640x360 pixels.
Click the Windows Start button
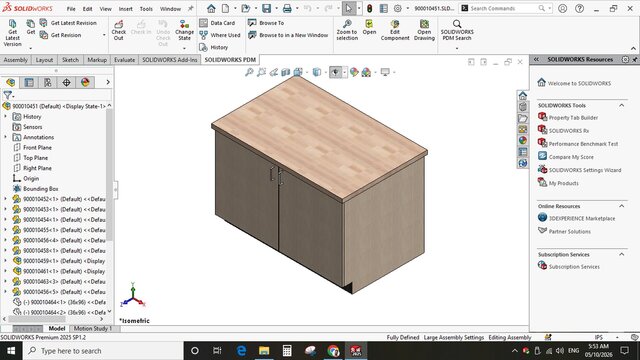(11, 351)
